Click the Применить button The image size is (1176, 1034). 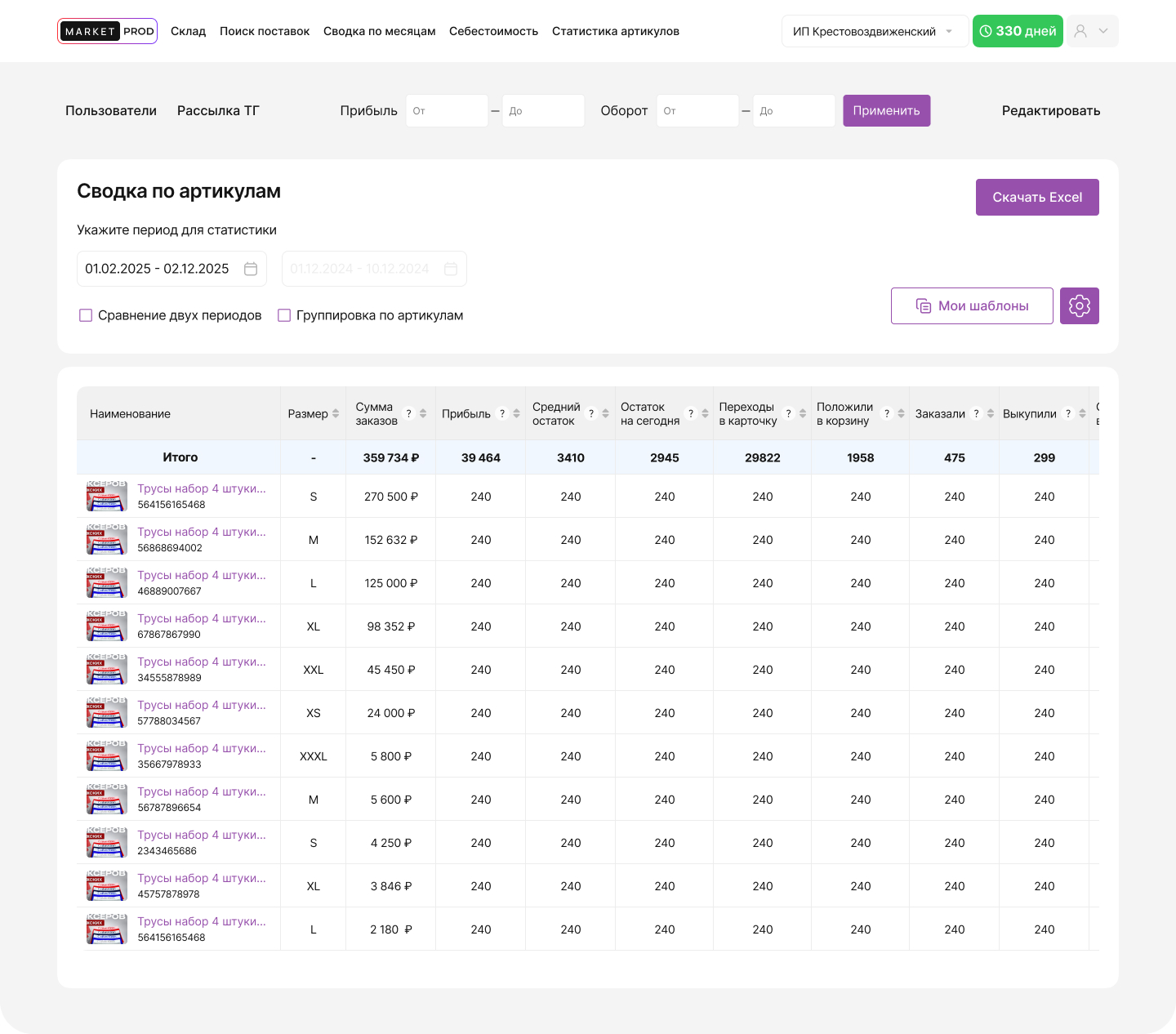(886, 110)
